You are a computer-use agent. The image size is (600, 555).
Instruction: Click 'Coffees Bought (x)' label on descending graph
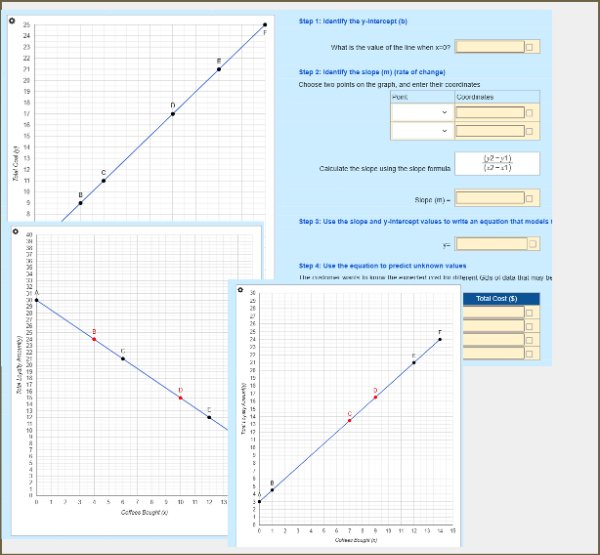click(145, 513)
